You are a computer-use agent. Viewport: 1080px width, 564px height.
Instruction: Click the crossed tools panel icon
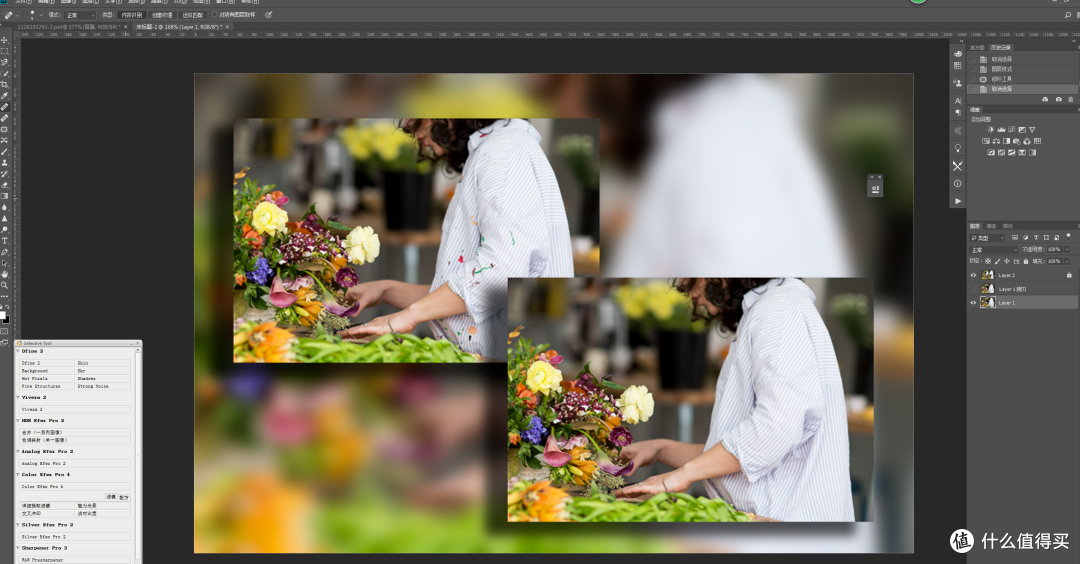click(957, 166)
